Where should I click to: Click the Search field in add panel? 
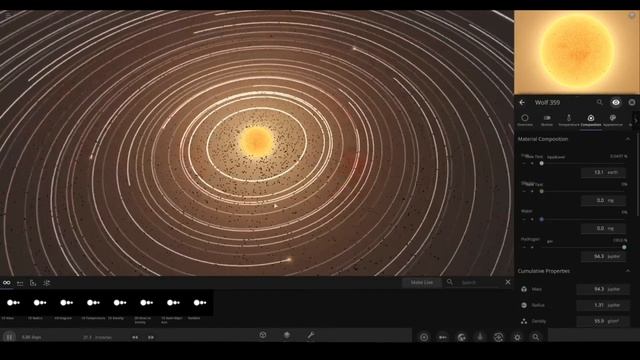(x=479, y=282)
